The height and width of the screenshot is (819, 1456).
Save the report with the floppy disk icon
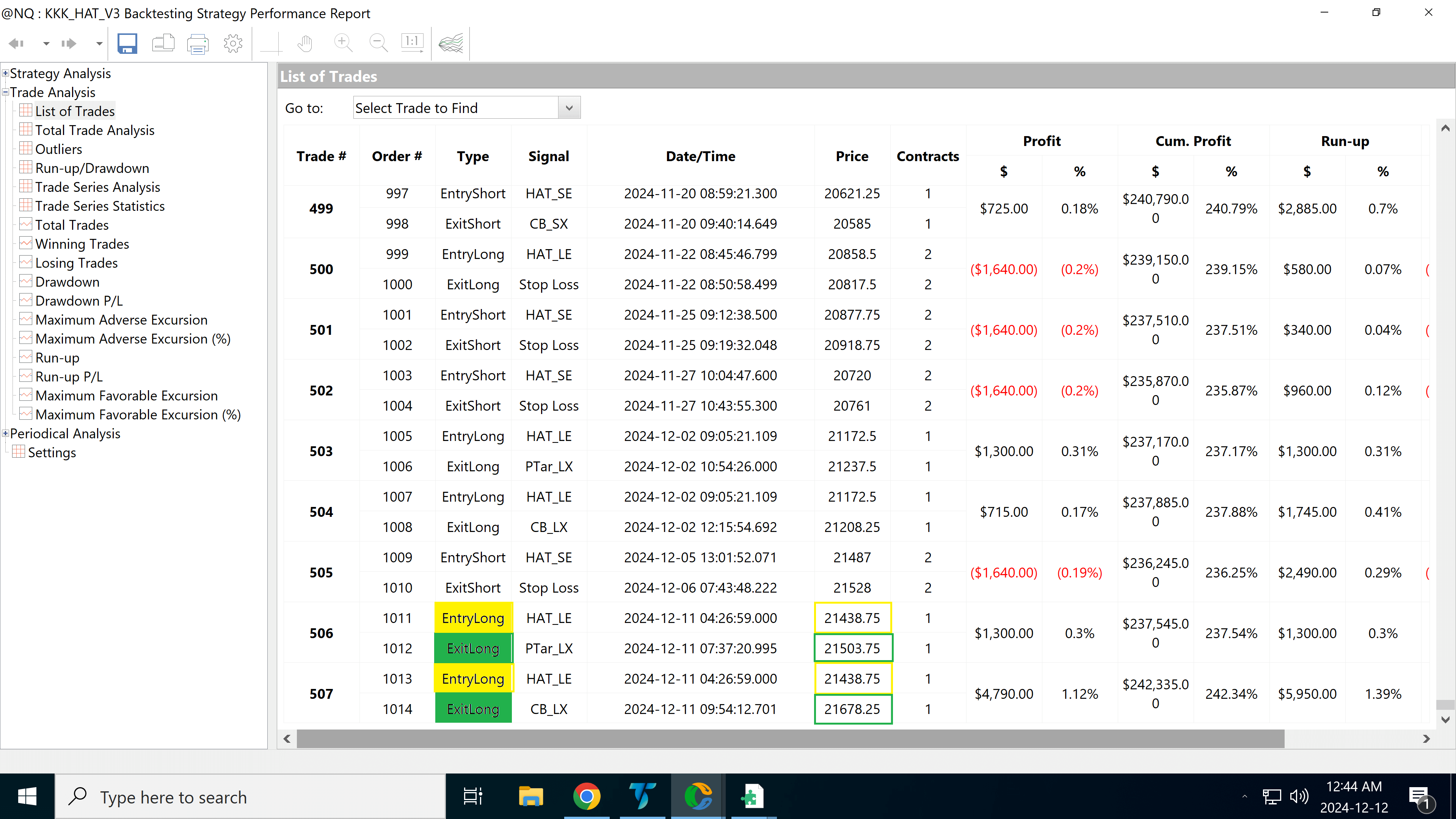(x=127, y=44)
